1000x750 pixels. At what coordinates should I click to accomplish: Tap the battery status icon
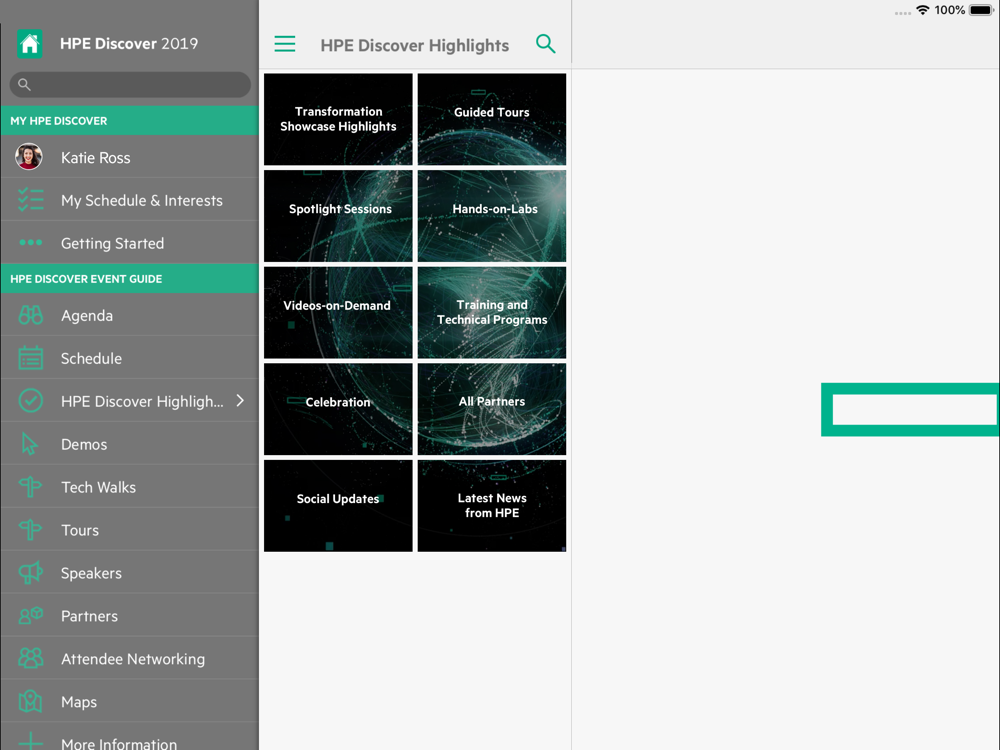tap(982, 10)
